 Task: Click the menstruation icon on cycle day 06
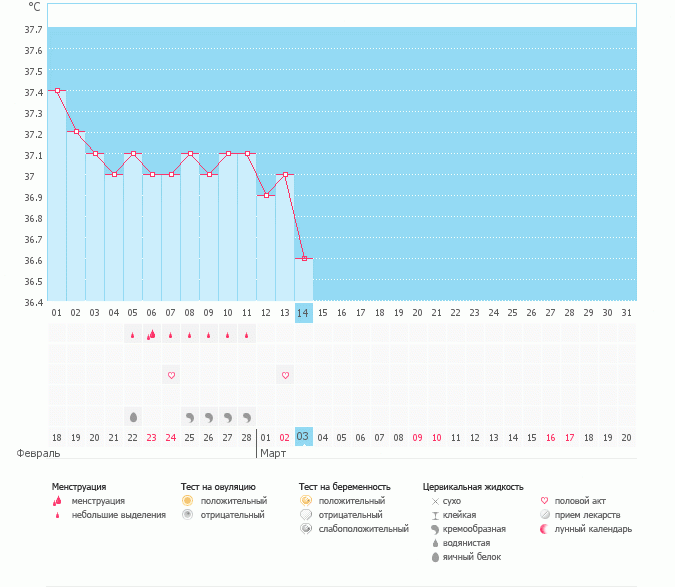[x=152, y=335]
